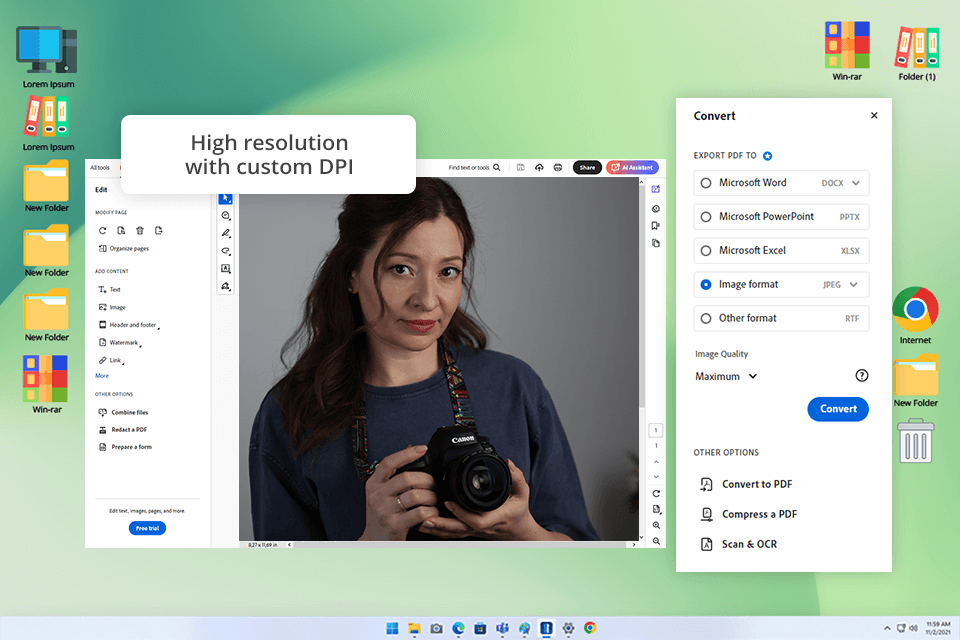960x640 pixels.
Task: Select the Other format radio button
Action: pos(706,318)
